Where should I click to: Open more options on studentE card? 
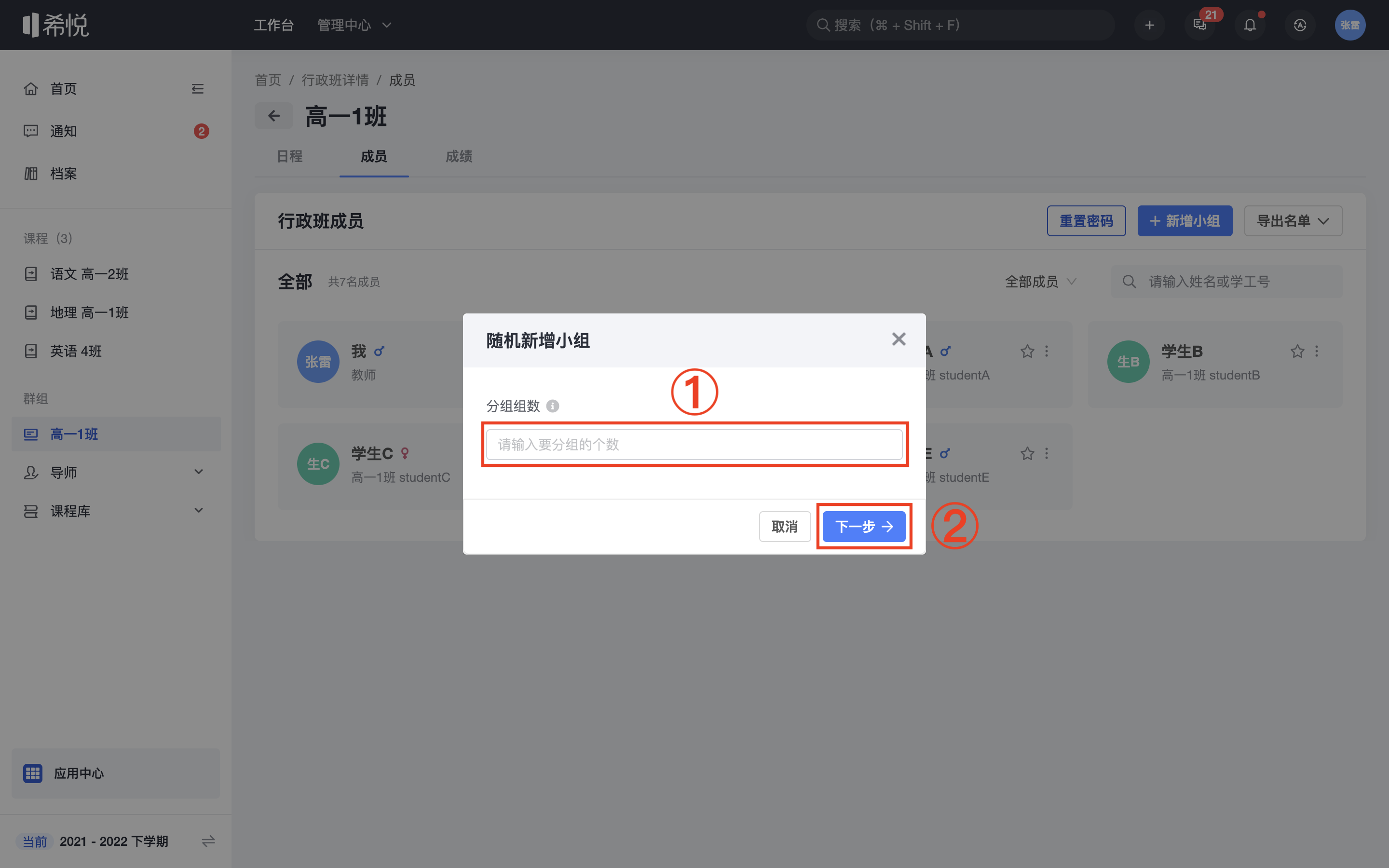coord(1047,453)
